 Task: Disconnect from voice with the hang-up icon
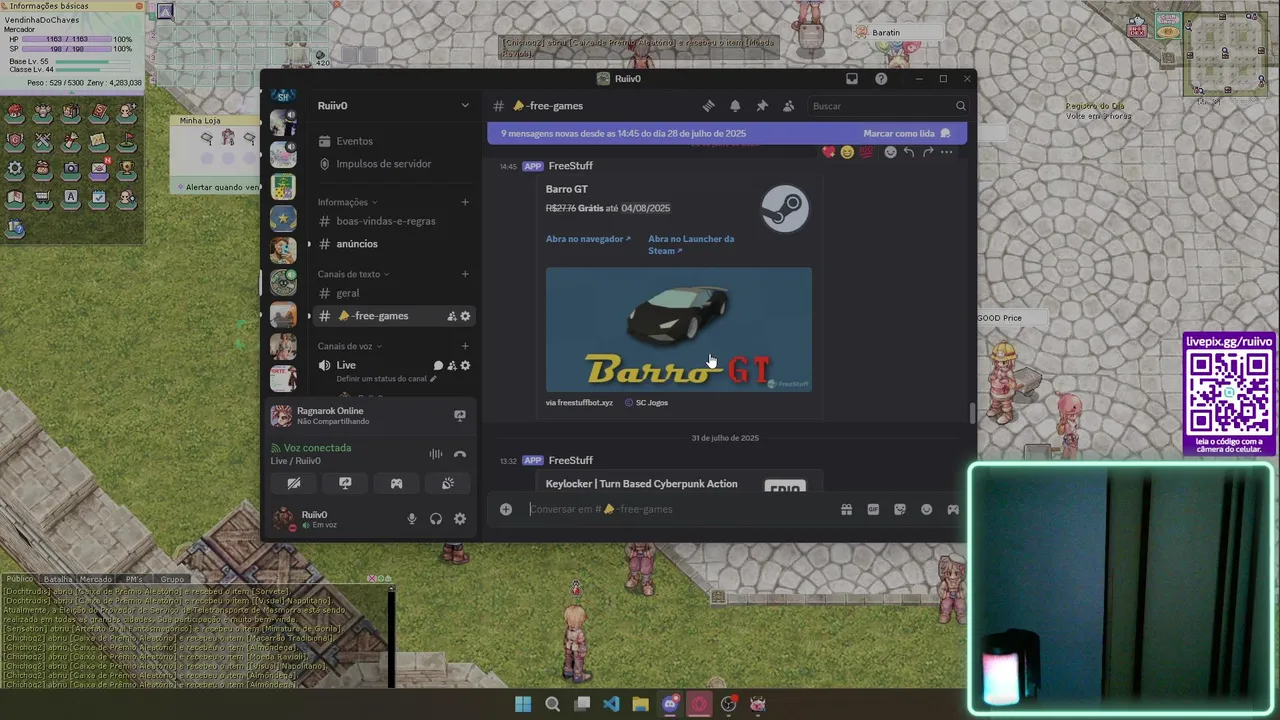coord(460,454)
